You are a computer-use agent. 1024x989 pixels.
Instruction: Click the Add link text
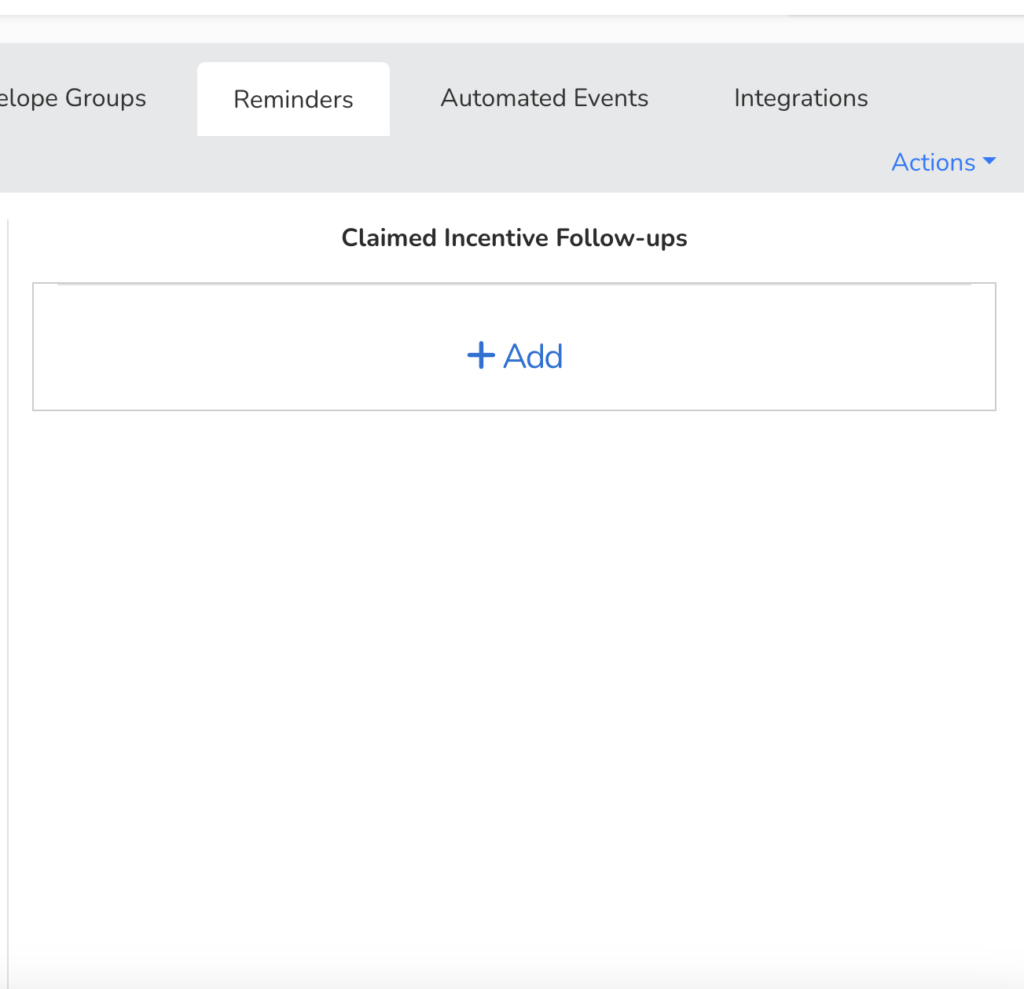[x=533, y=356]
